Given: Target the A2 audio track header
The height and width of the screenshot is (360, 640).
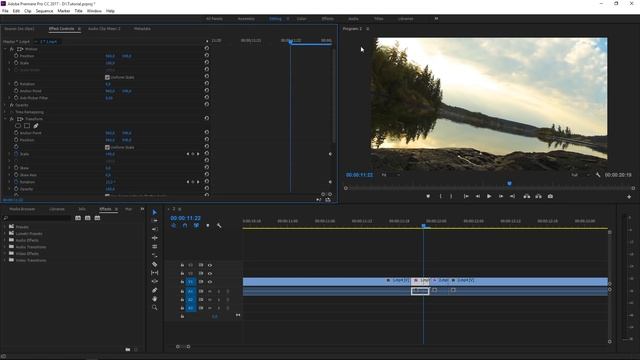Looking at the screenshot, I should click(x=191, y=300).
